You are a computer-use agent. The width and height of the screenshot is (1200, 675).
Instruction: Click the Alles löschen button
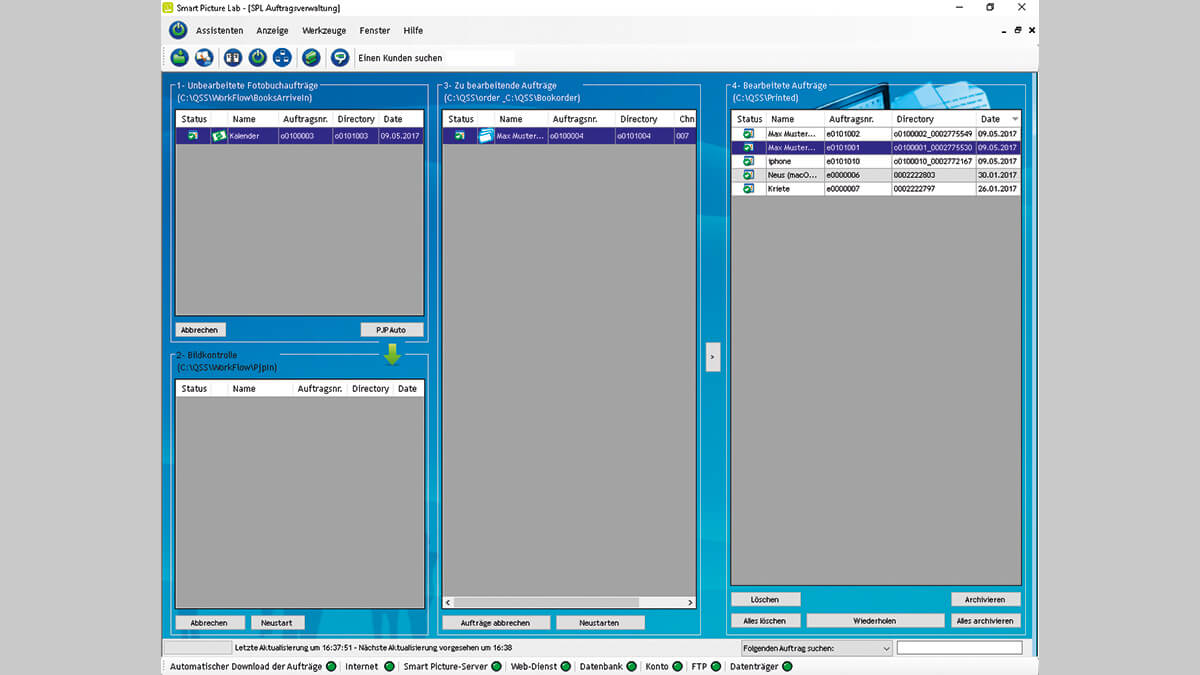pyautogui.click(x=766, y=621)
